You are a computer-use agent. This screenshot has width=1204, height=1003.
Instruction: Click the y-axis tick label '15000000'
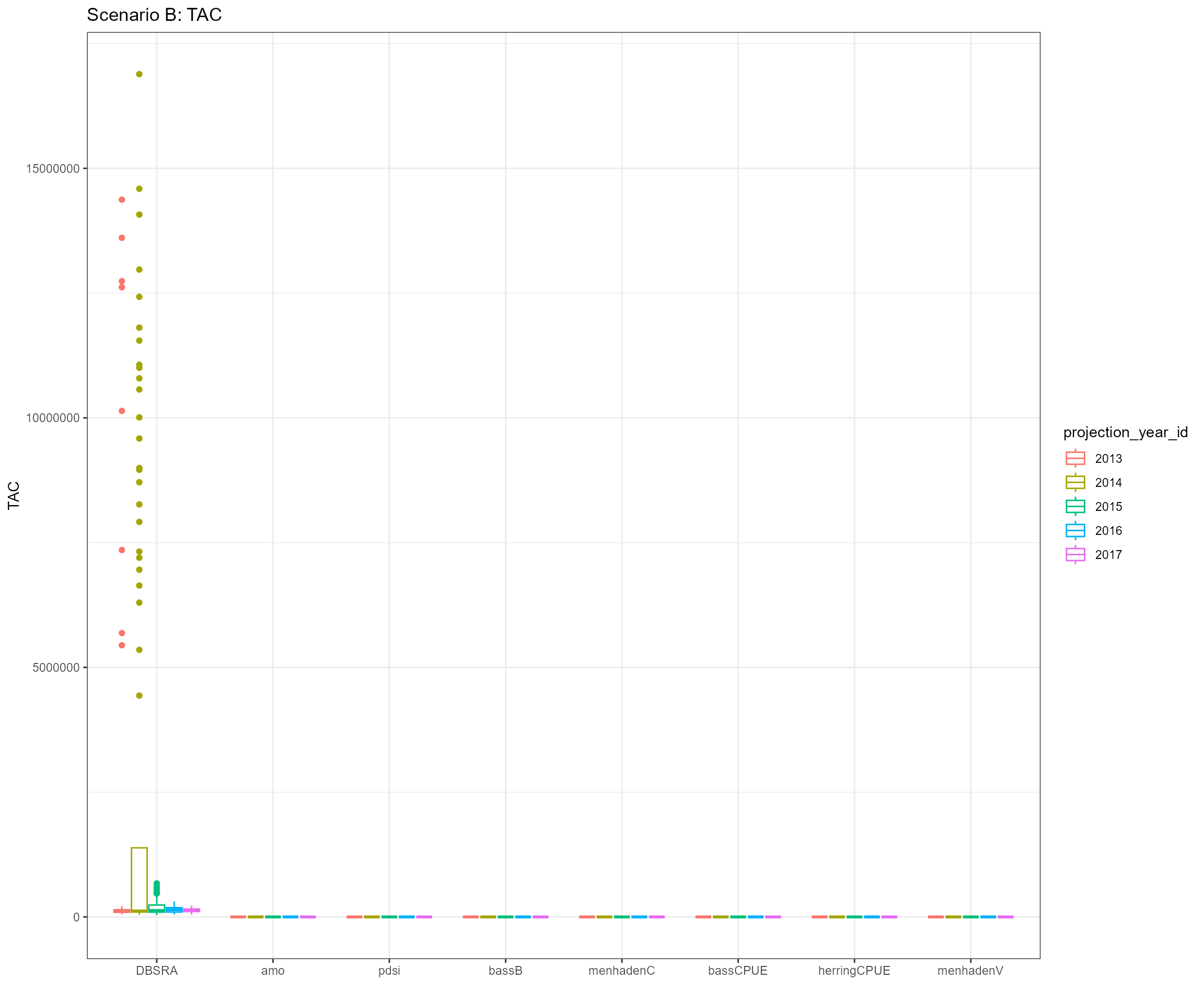pos(53,169)
